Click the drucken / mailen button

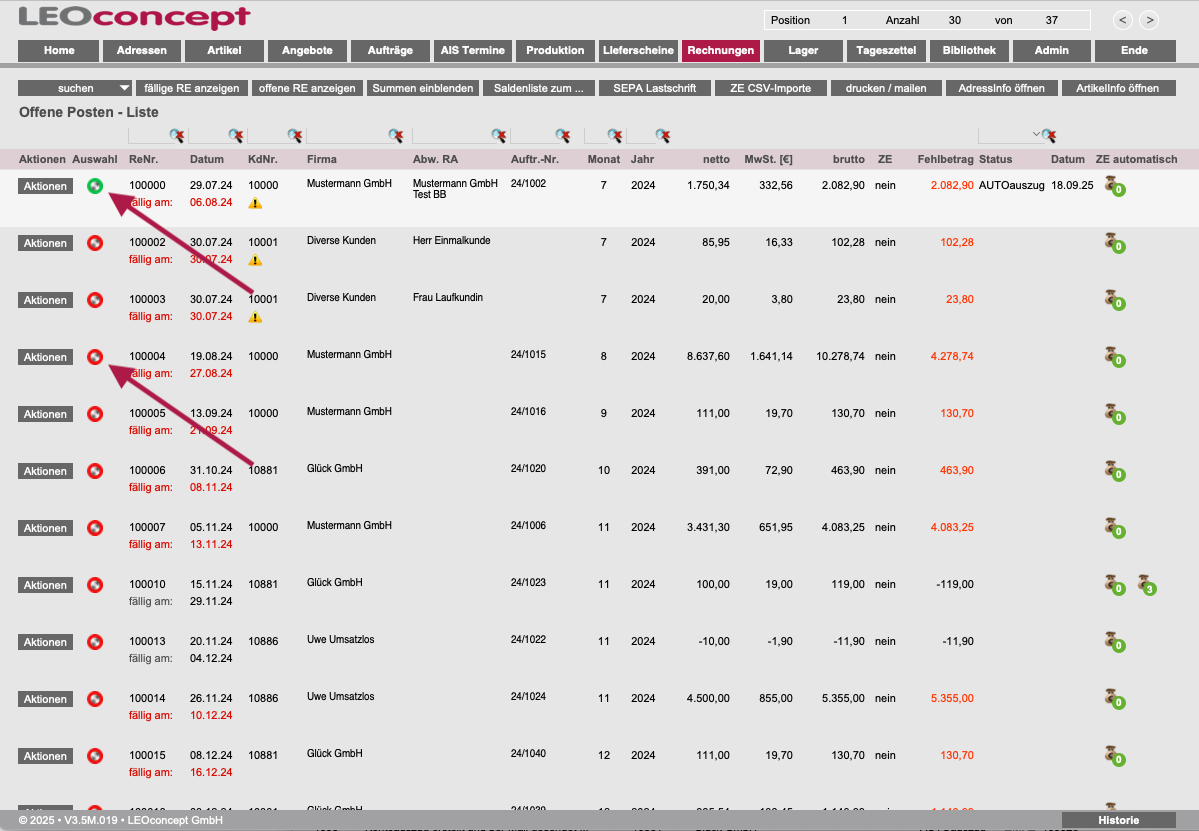pos(886,88)
